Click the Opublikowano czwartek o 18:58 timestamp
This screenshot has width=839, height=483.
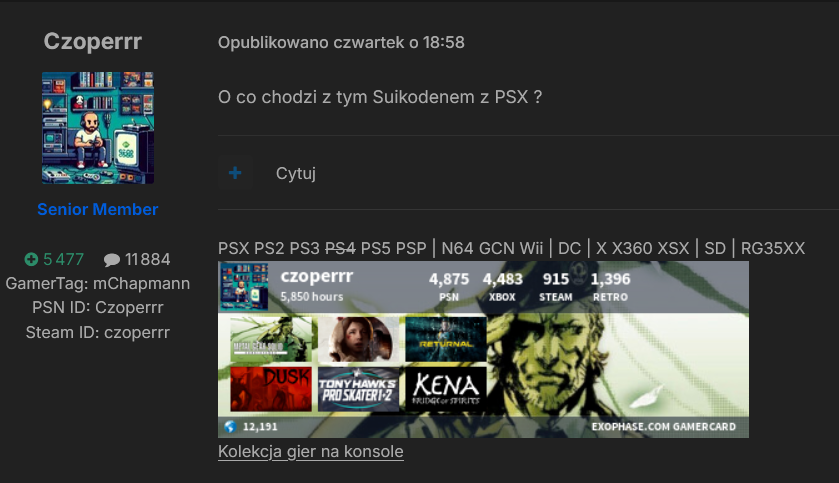point(341,42)
